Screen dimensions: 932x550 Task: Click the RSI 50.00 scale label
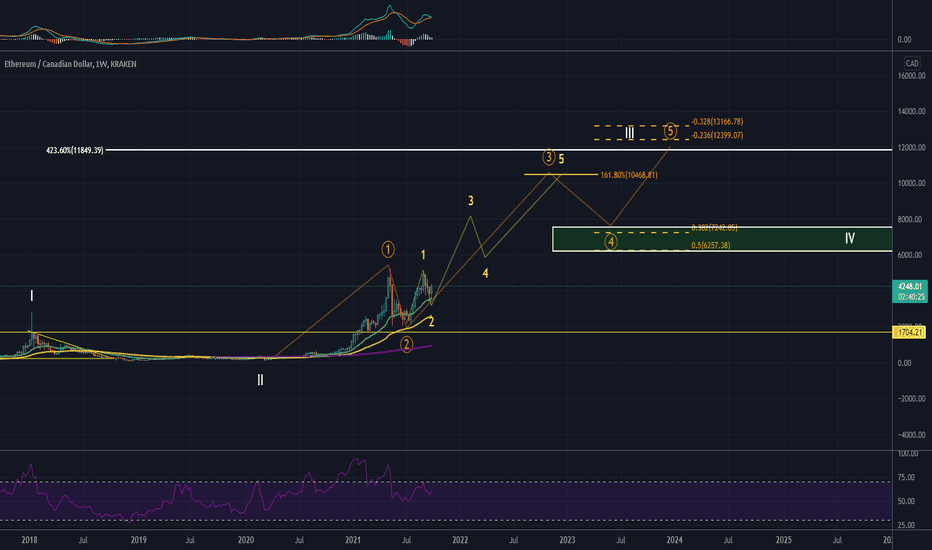coord(906,501)
